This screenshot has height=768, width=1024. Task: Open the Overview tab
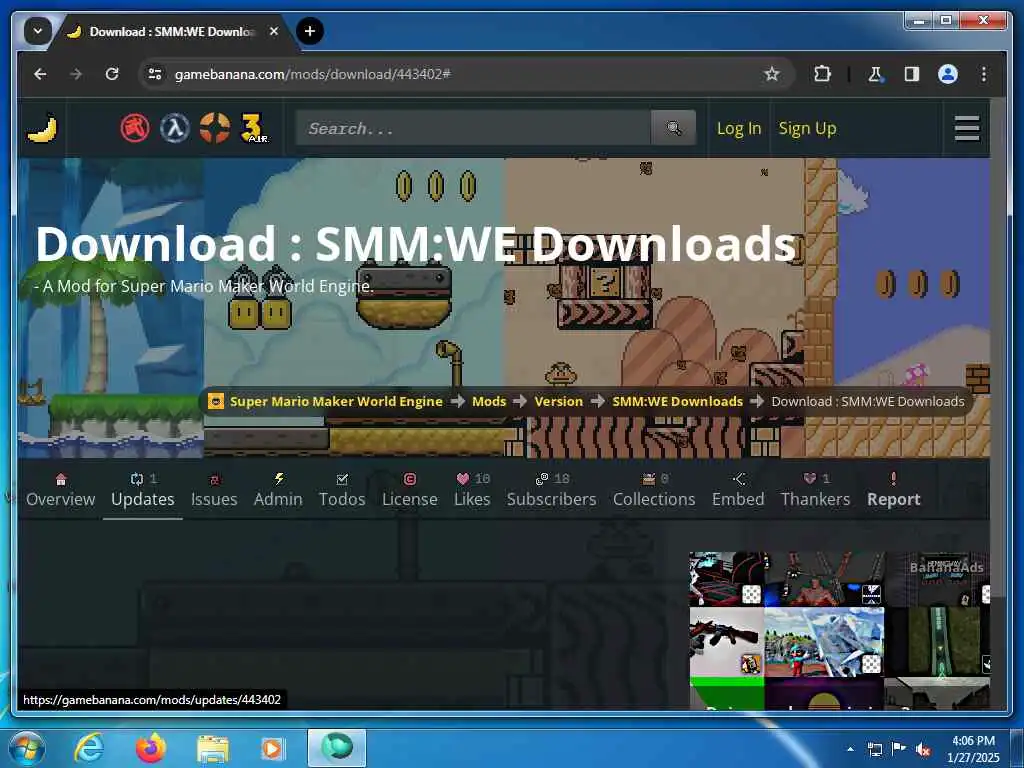pyautogui.click(x=61, y=490)
